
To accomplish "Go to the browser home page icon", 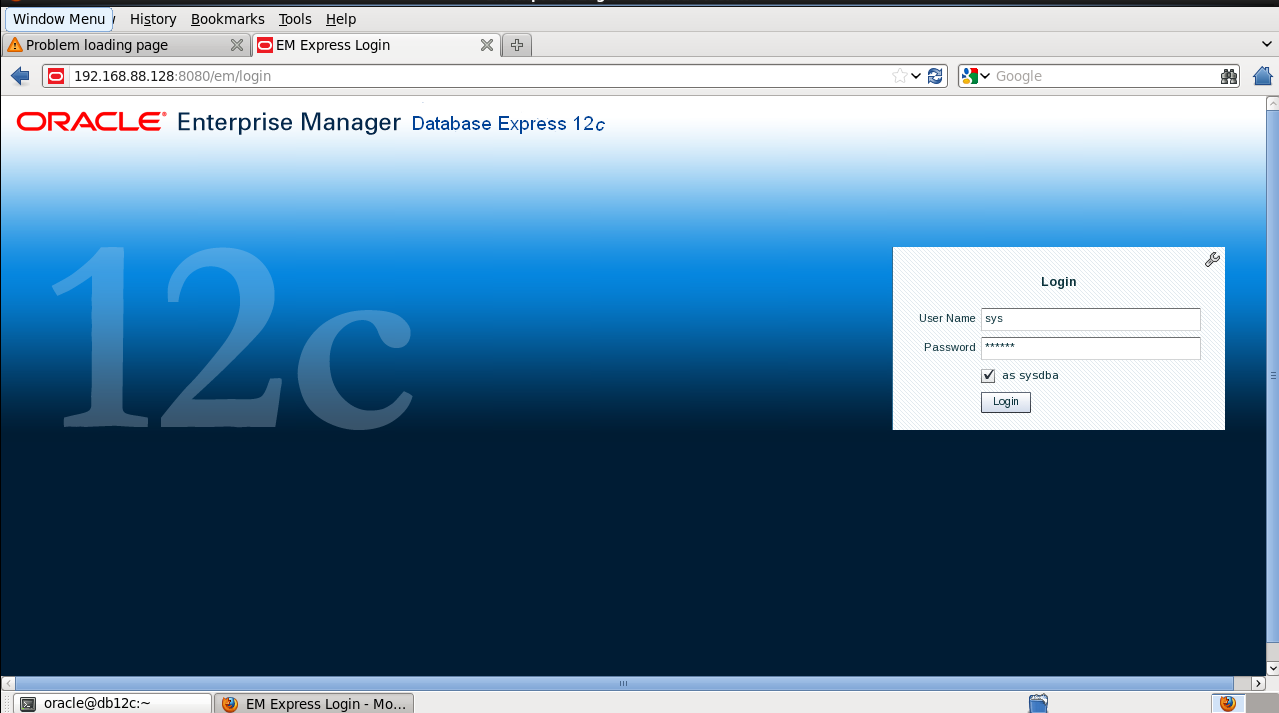I will point(1263,76).
